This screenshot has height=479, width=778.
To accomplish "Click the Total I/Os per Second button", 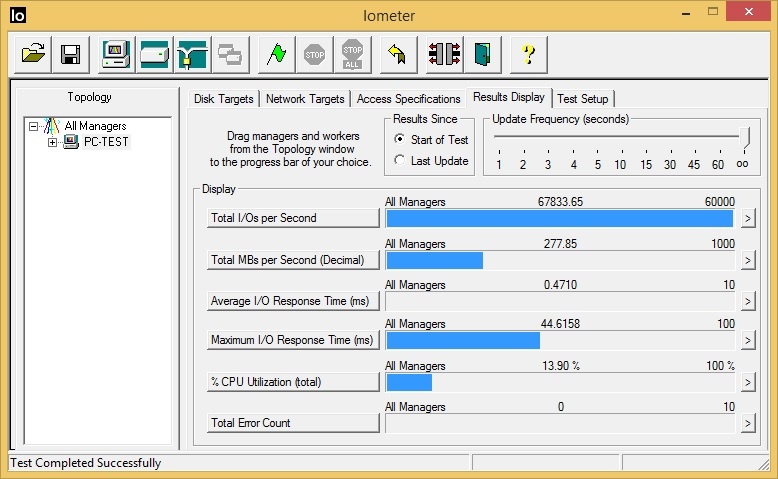I will pyautogui.click(x=293, y=218).
